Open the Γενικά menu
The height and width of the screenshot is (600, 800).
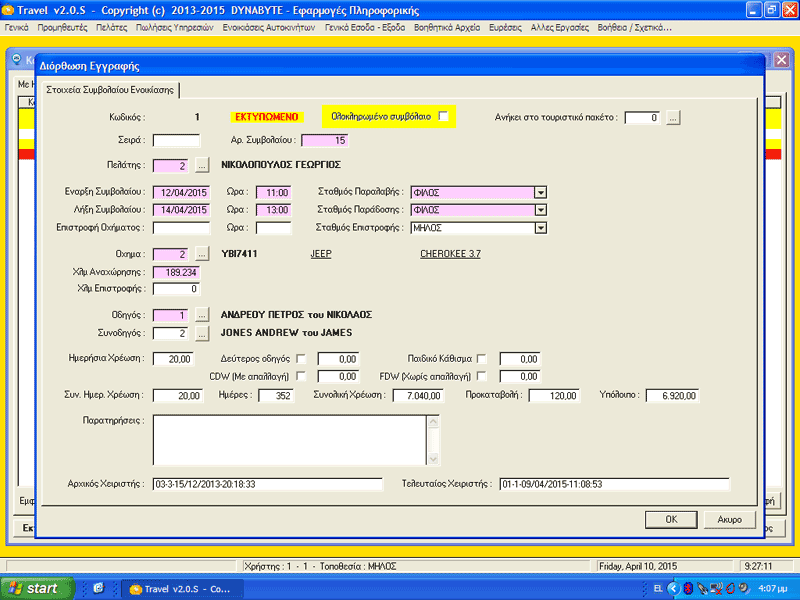point(16,28)
